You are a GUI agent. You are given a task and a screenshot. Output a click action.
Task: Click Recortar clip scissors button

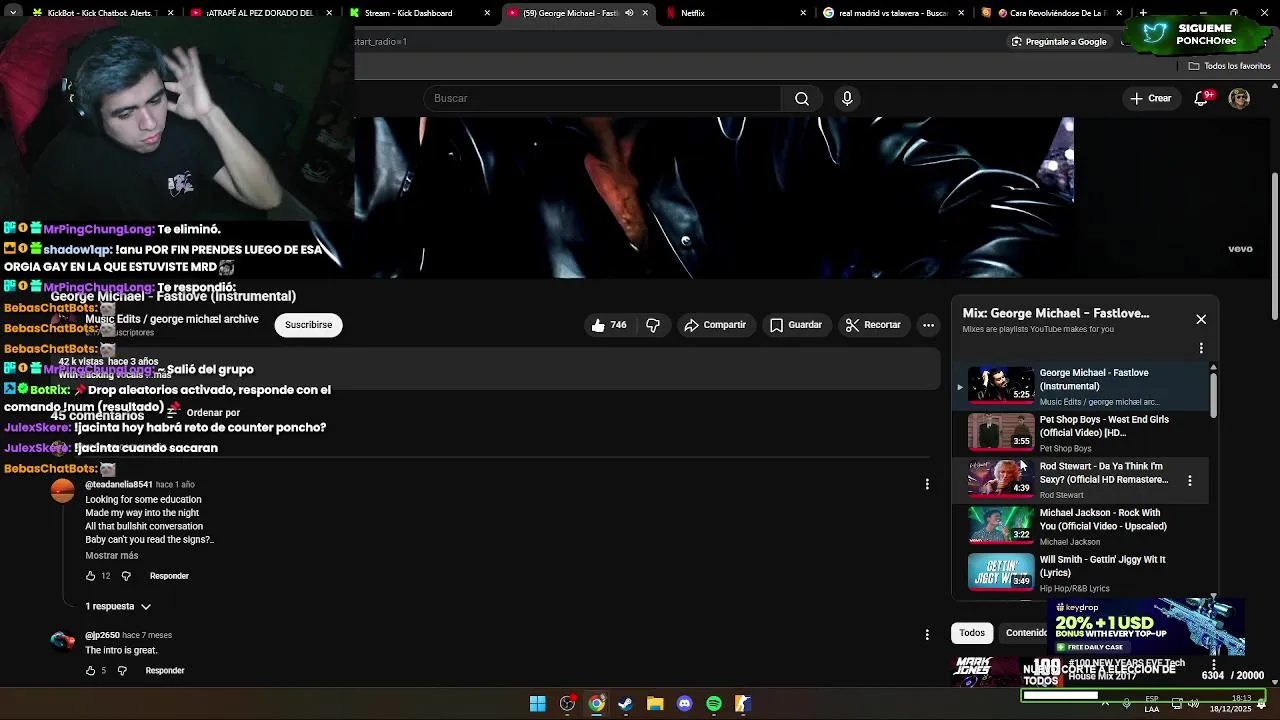[873, 325]
